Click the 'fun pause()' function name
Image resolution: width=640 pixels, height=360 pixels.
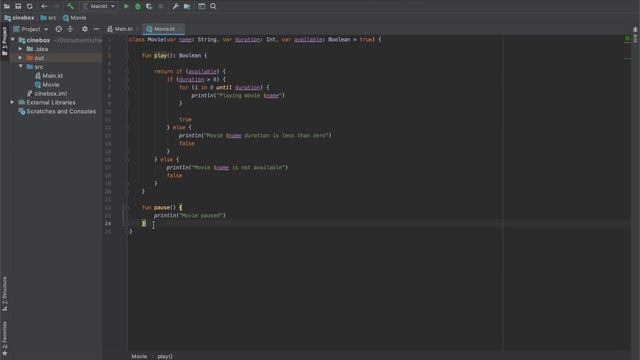[x=162, y=207]
